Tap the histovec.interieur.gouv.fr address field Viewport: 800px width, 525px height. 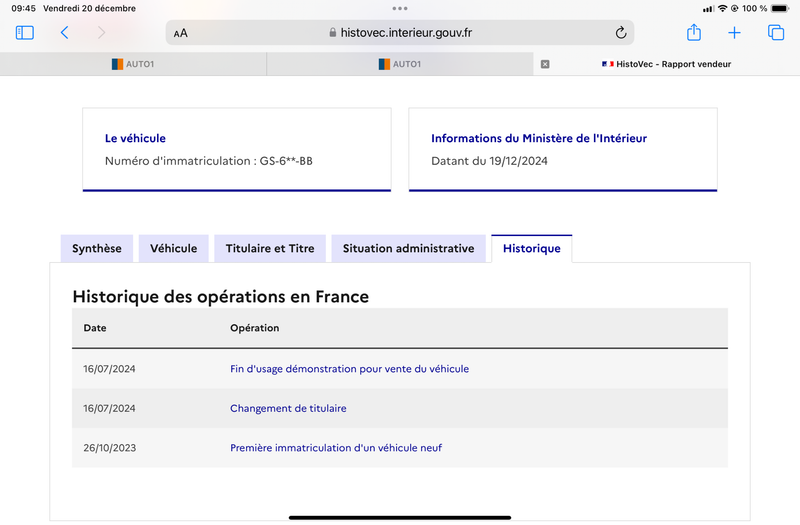pos(400,33)
